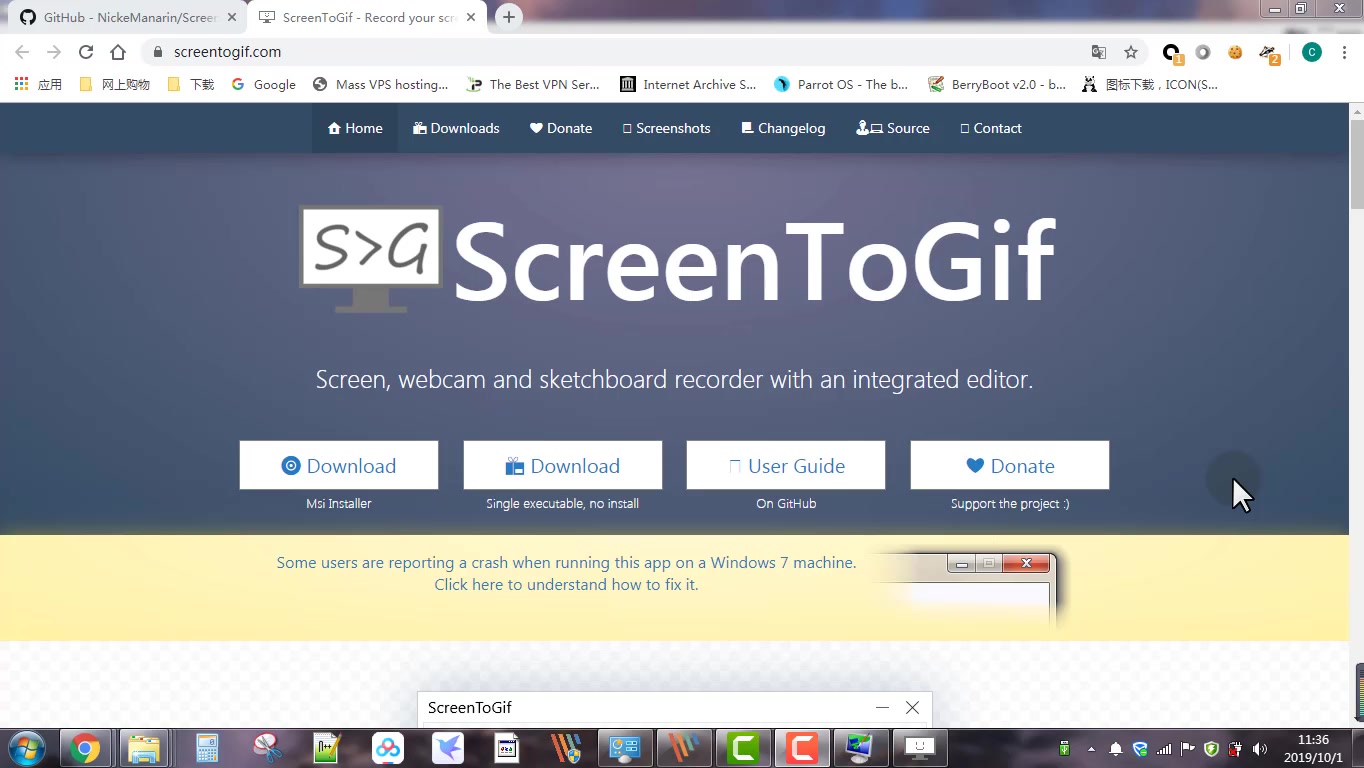Open the 应用 apps bookmark
The height and width of the screenshot is (768, 1364).
[38, 85]
